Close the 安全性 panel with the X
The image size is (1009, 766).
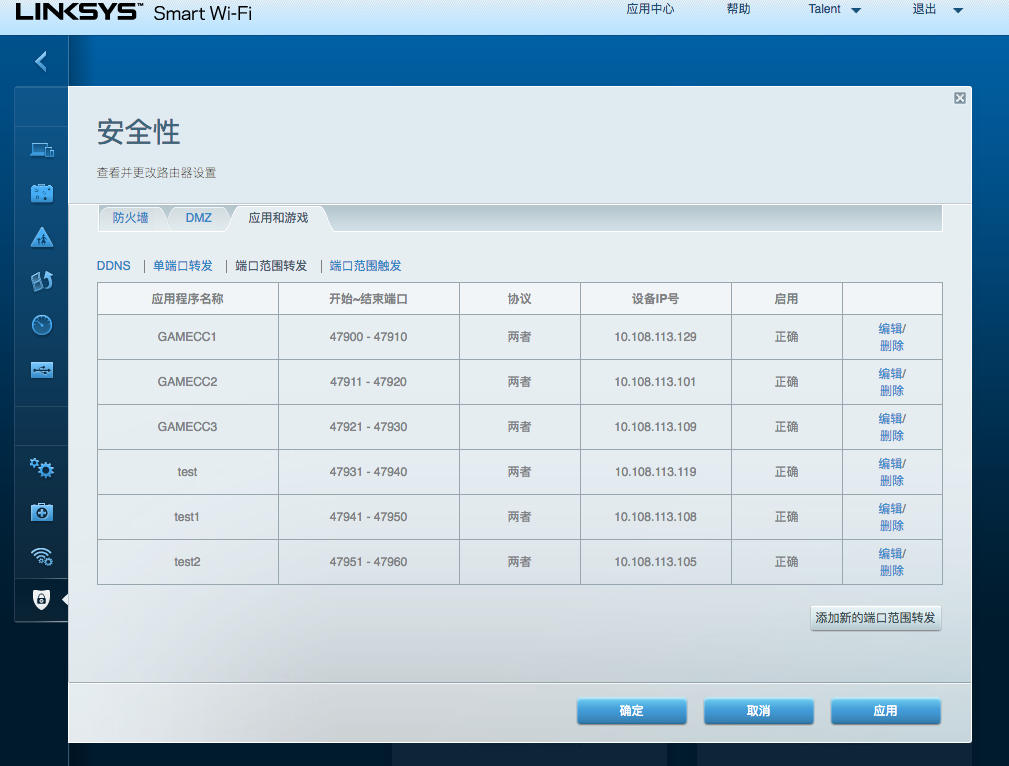959,98
